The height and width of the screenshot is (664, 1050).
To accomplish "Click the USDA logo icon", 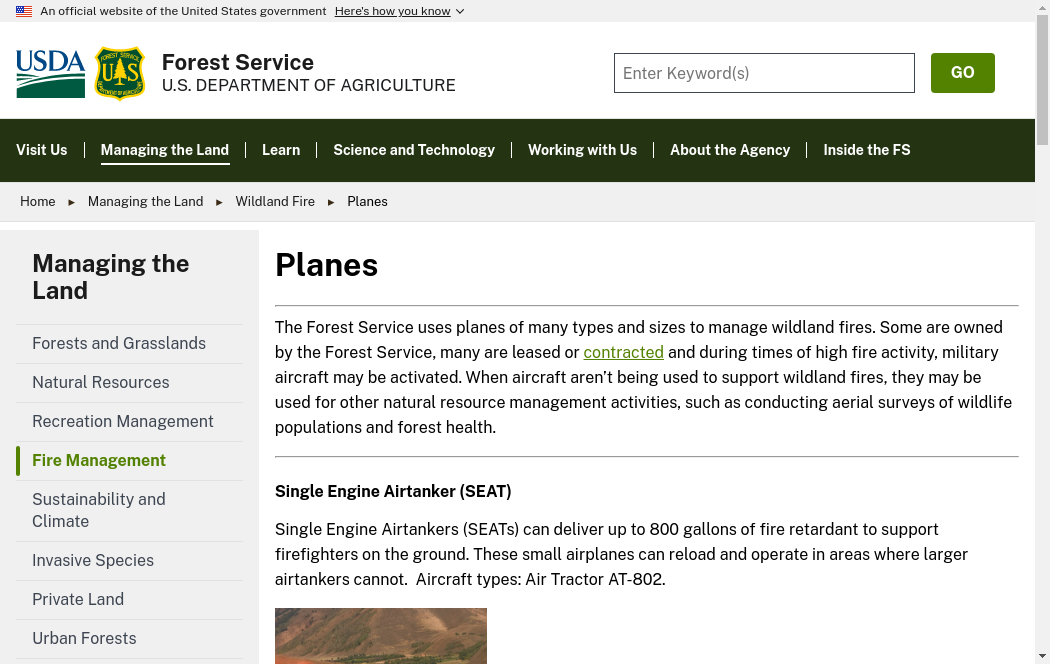I will 51,73.
